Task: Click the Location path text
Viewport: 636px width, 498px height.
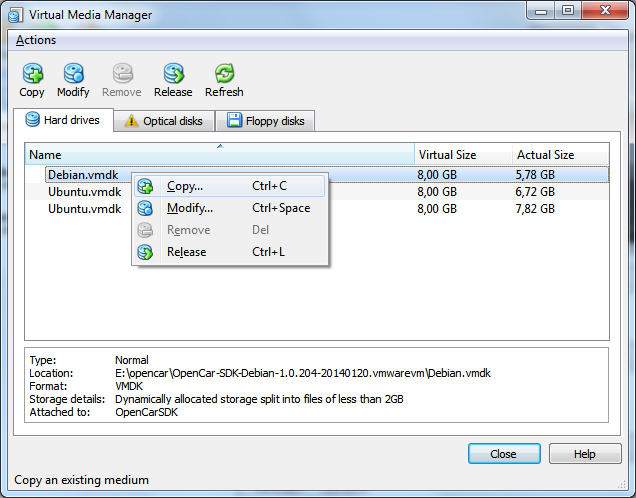Action: coord(303,373)
